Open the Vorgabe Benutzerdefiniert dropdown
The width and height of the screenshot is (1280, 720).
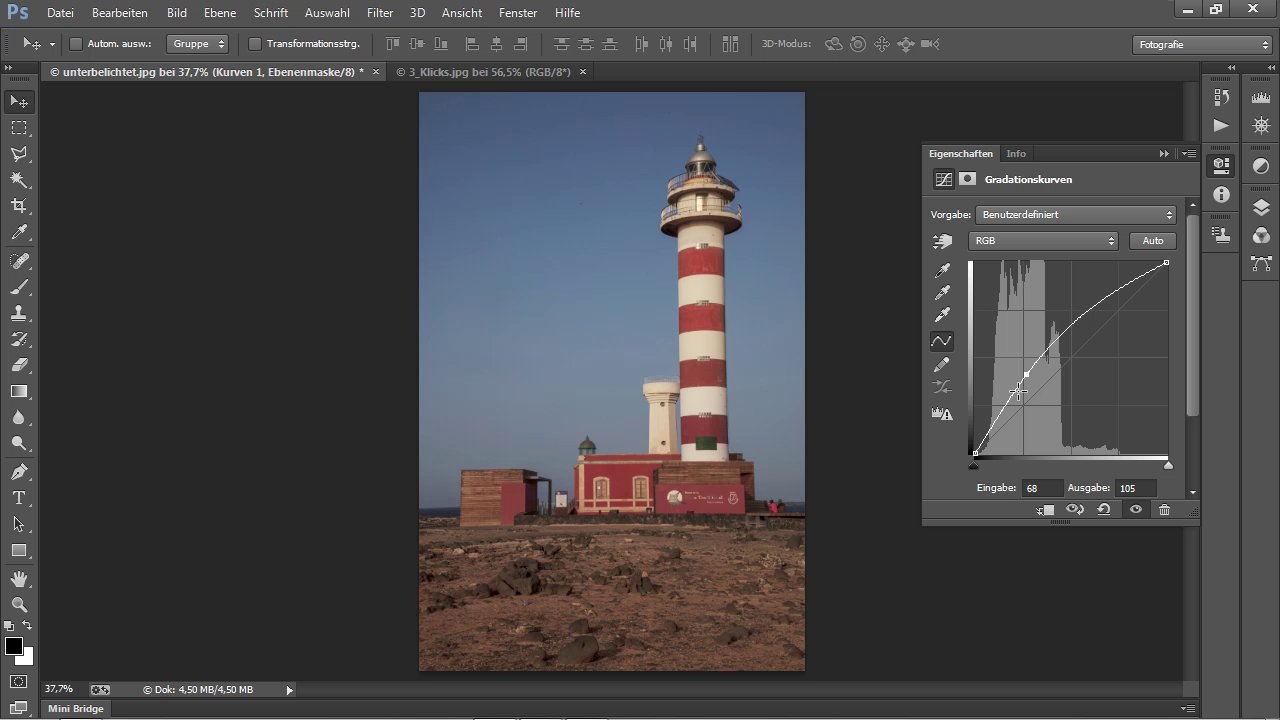tap(1076, 215)
